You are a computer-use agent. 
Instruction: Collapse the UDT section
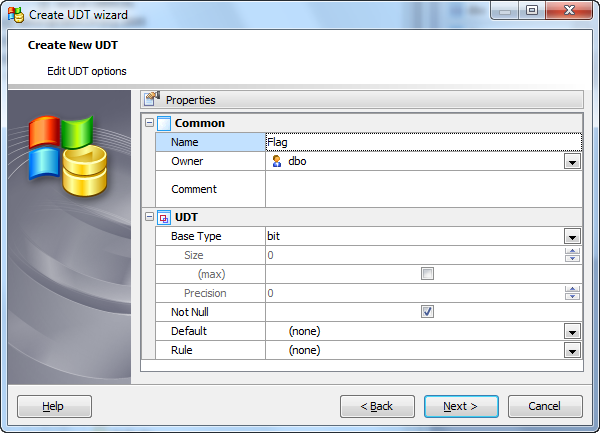(x=150, y=217)
